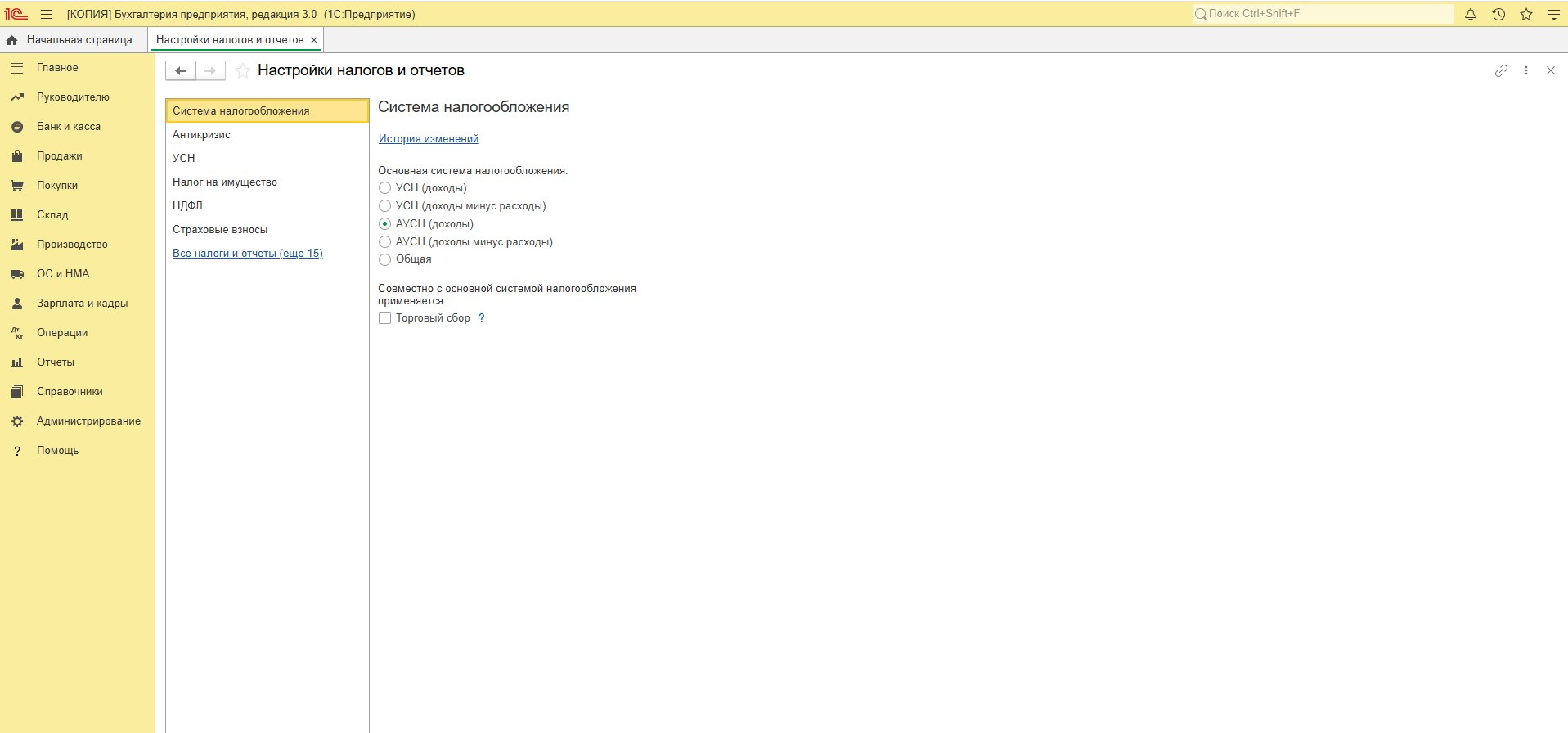Go back with the left arrow button
Screen dimensions: 1568x733
click(181, 70)
